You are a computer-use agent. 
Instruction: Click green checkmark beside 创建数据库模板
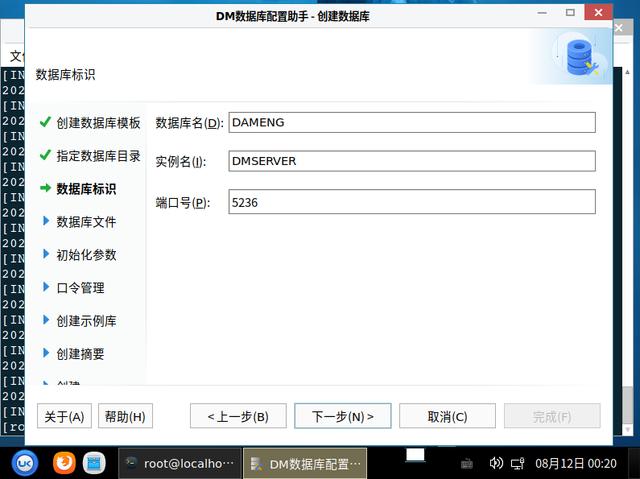[x=45, y=122]
